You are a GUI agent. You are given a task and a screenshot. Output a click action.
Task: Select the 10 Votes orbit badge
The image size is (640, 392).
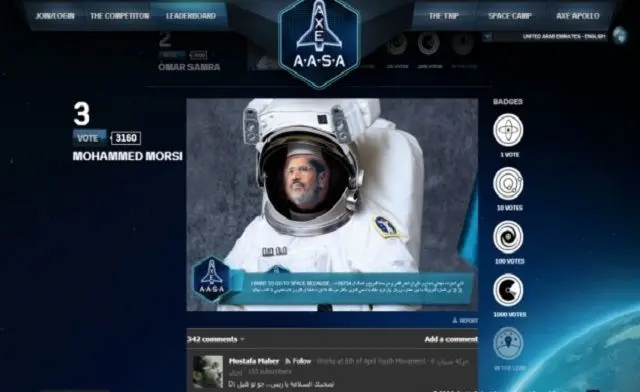pos(508,183)
